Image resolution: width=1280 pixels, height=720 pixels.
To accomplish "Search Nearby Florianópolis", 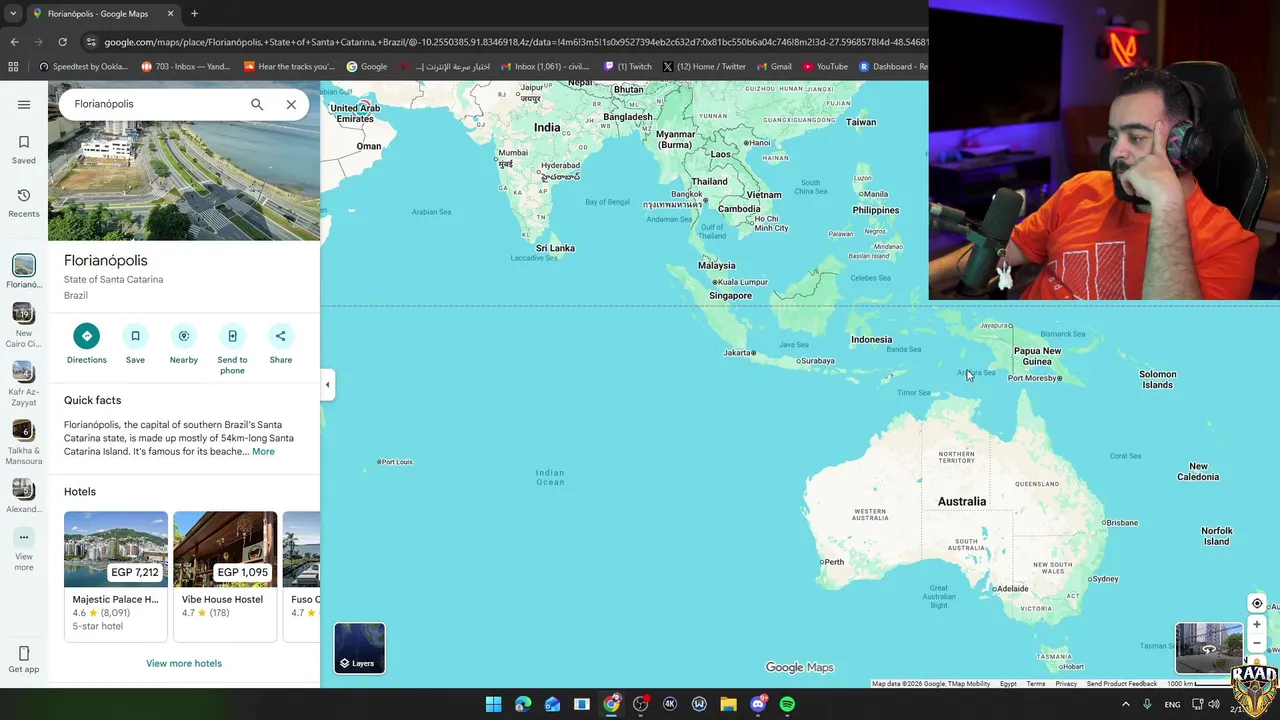I will (x=184, y=343).
